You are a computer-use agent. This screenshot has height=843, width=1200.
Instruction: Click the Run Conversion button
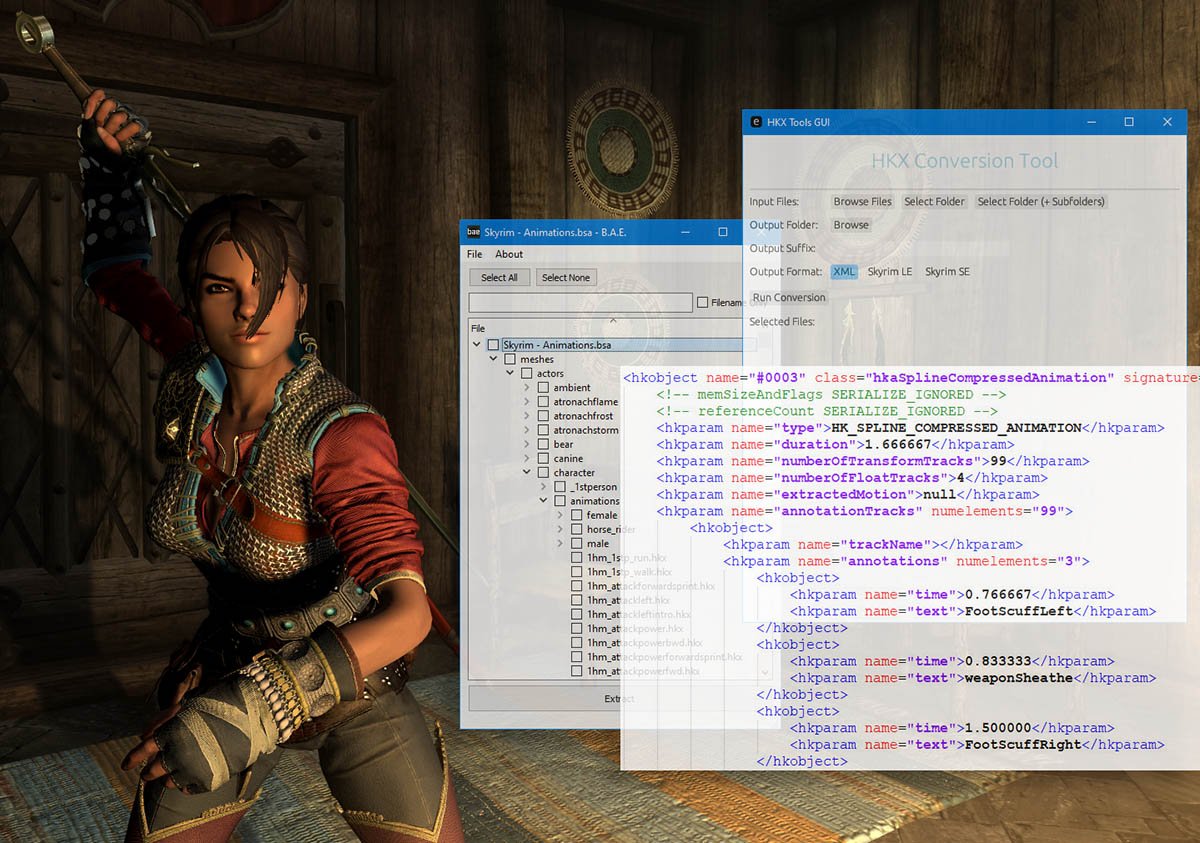[x=789, y=297]
